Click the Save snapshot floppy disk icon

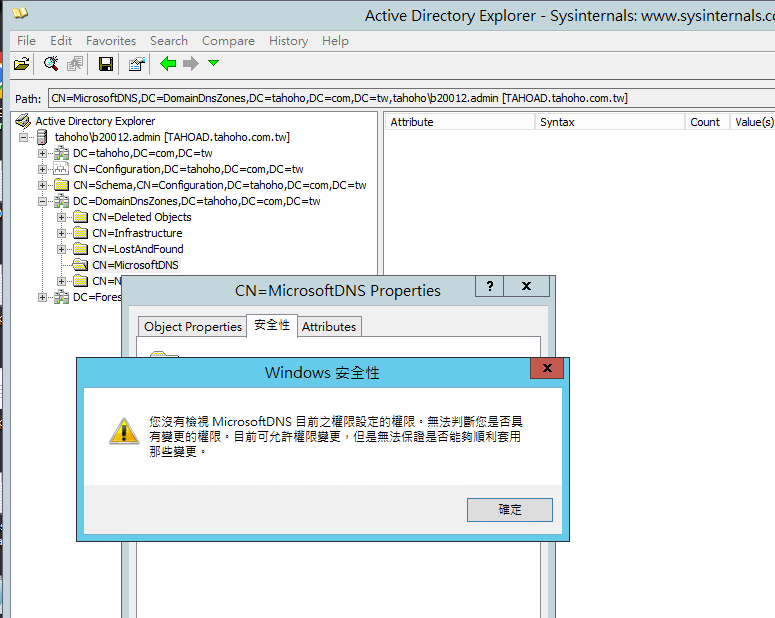coord(106,64)
